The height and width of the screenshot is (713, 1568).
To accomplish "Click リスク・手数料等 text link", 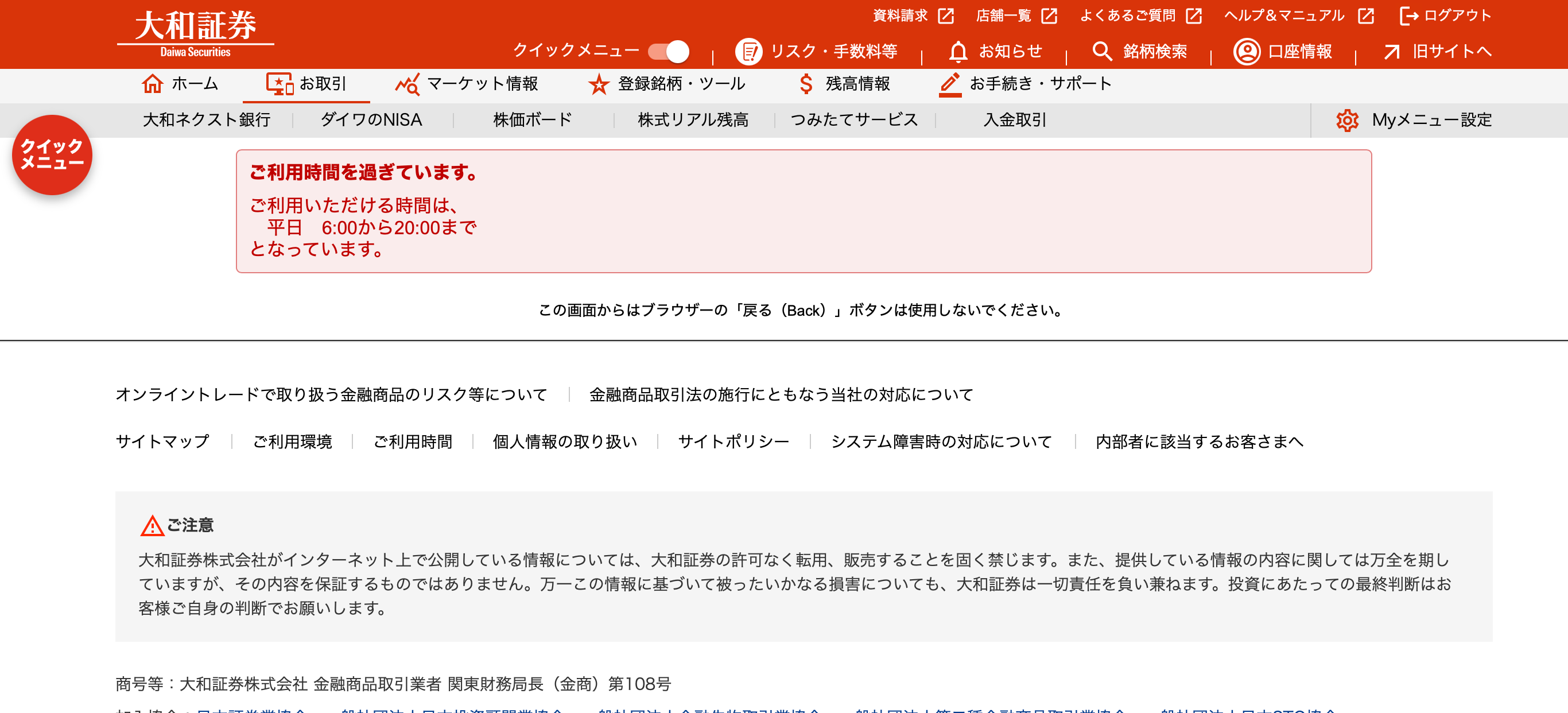I will click(x=834, y=51).
